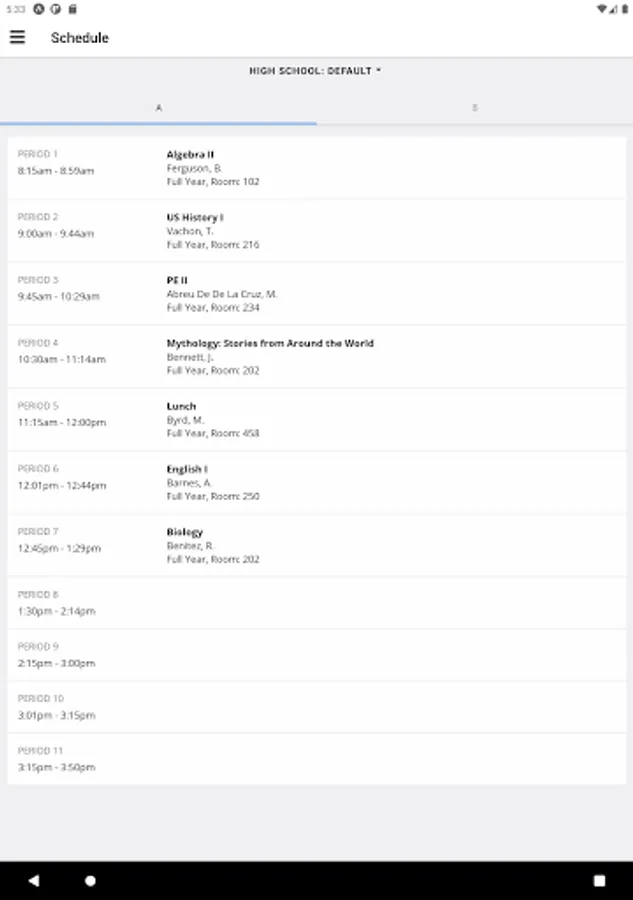Screen dimensions: 633x900
Task: Open the English I class
Action: (316, 483)
